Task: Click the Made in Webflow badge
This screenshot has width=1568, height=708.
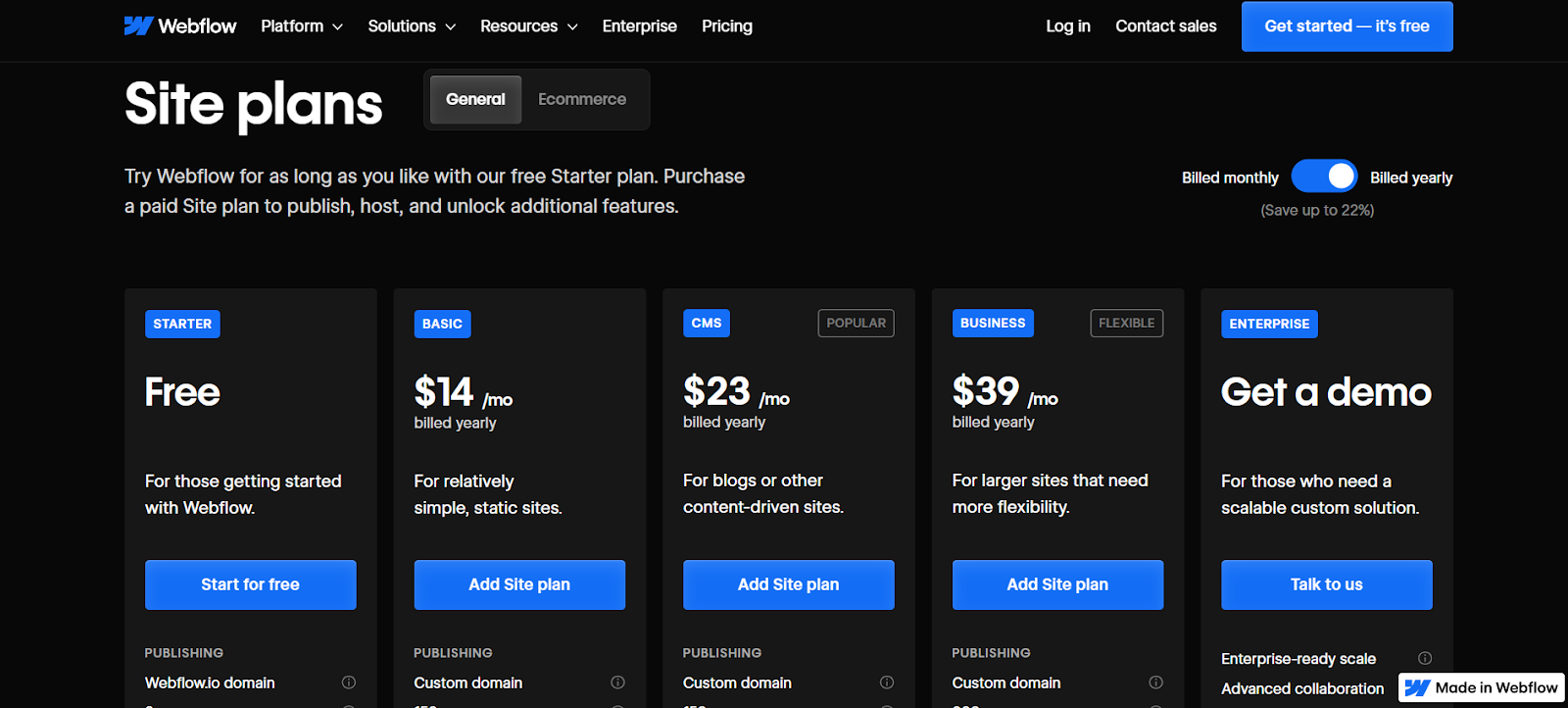Action: tap(1482, 687)
